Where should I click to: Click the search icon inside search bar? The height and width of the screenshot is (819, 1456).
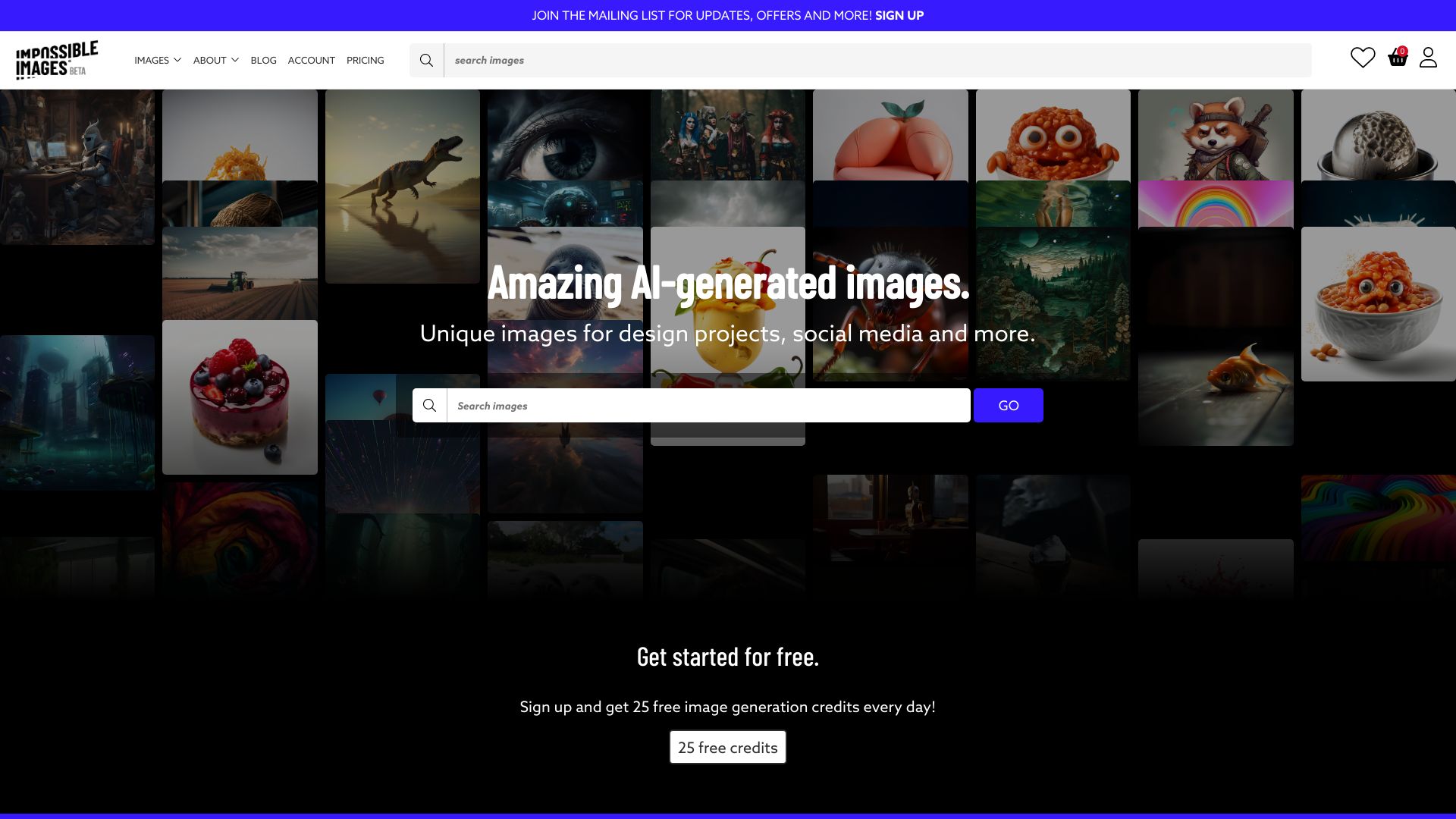tap(430, 405)
